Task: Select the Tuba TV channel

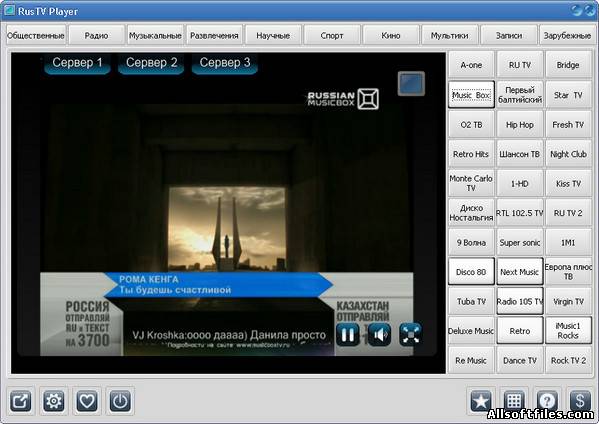Action: click(471, 301)
